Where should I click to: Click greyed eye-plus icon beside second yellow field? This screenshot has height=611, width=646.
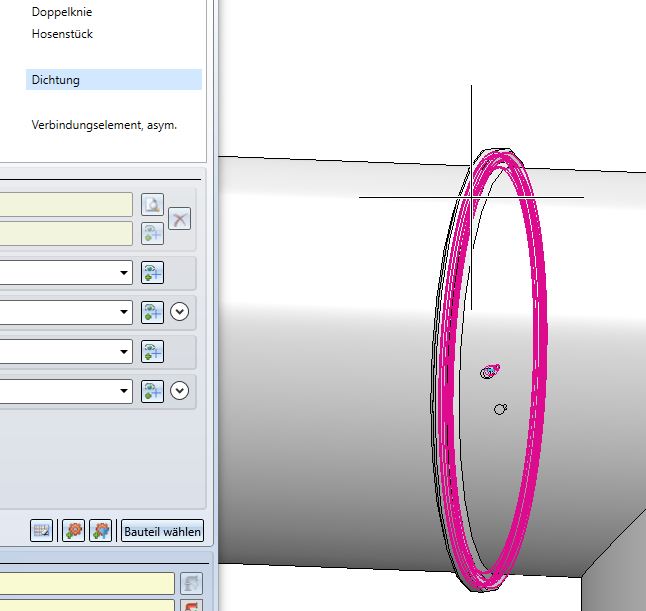click(152, 234)
